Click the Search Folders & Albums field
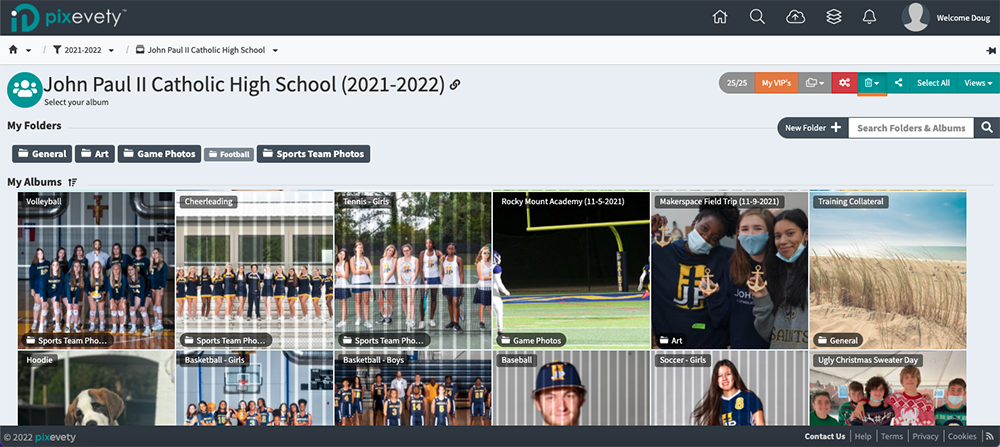The height and width of the screenshot is (447, 1000). [911, 128]
